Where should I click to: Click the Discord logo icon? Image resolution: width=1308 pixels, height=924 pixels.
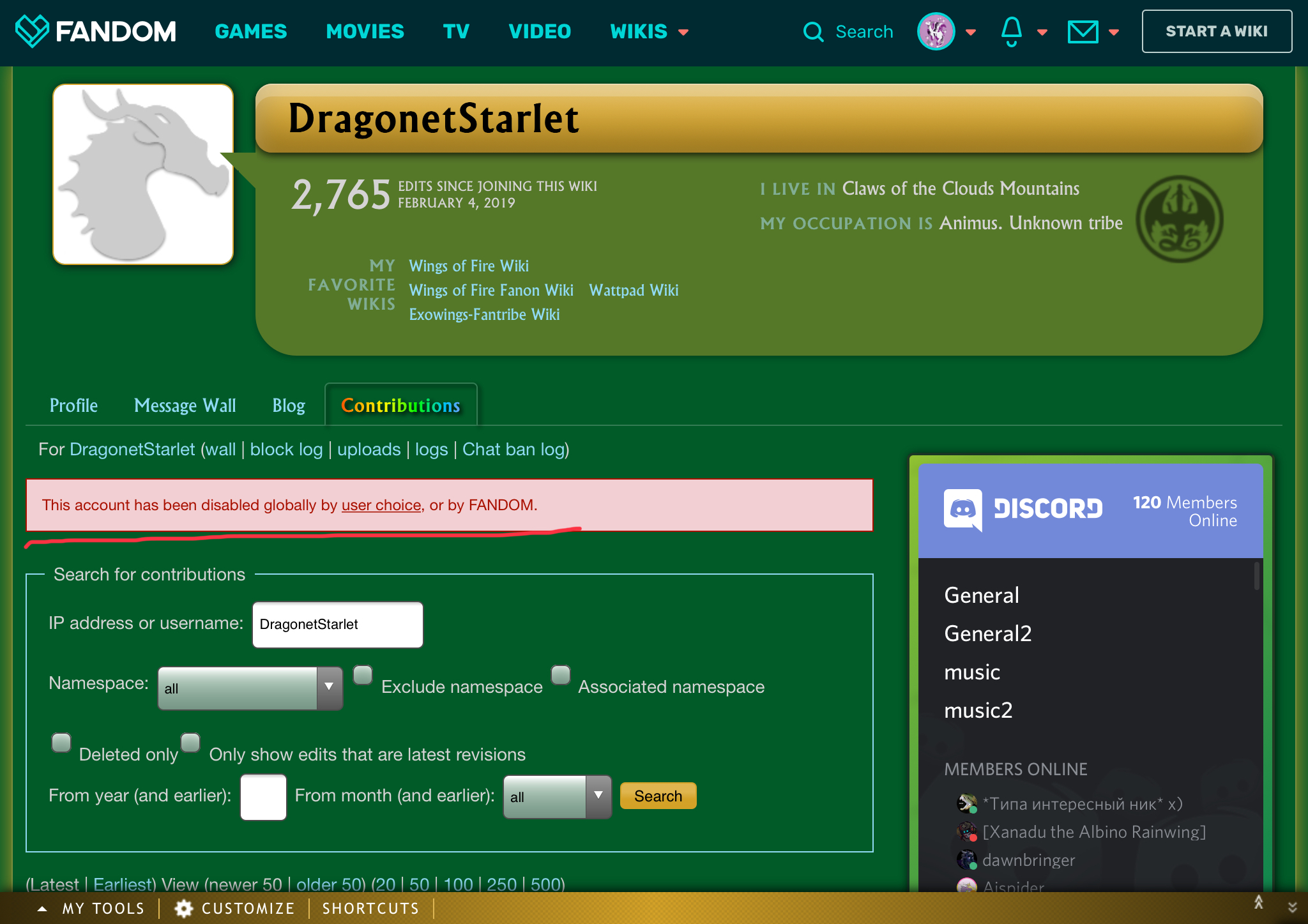(962, 509)
